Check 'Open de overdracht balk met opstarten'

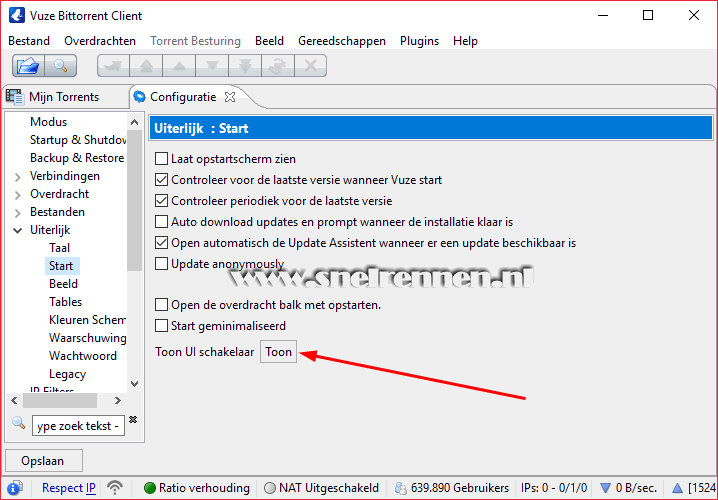(161, 305)
